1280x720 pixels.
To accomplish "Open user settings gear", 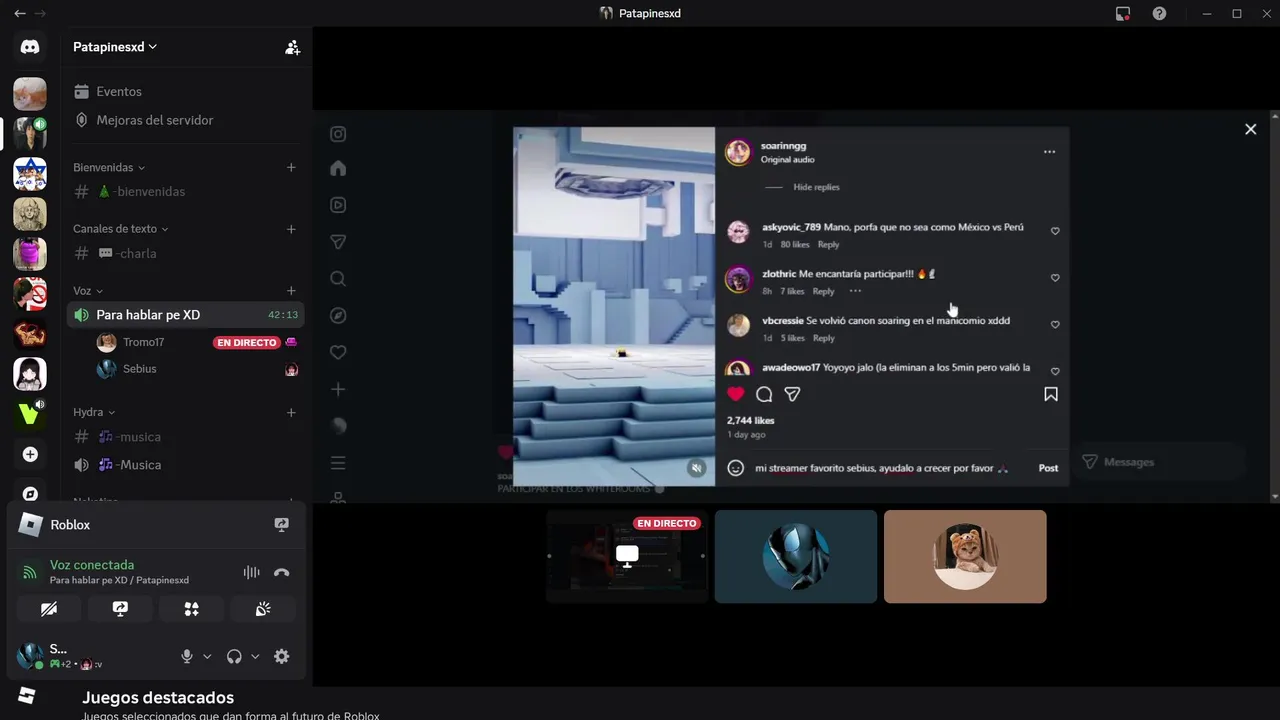I will coord(282,656).
